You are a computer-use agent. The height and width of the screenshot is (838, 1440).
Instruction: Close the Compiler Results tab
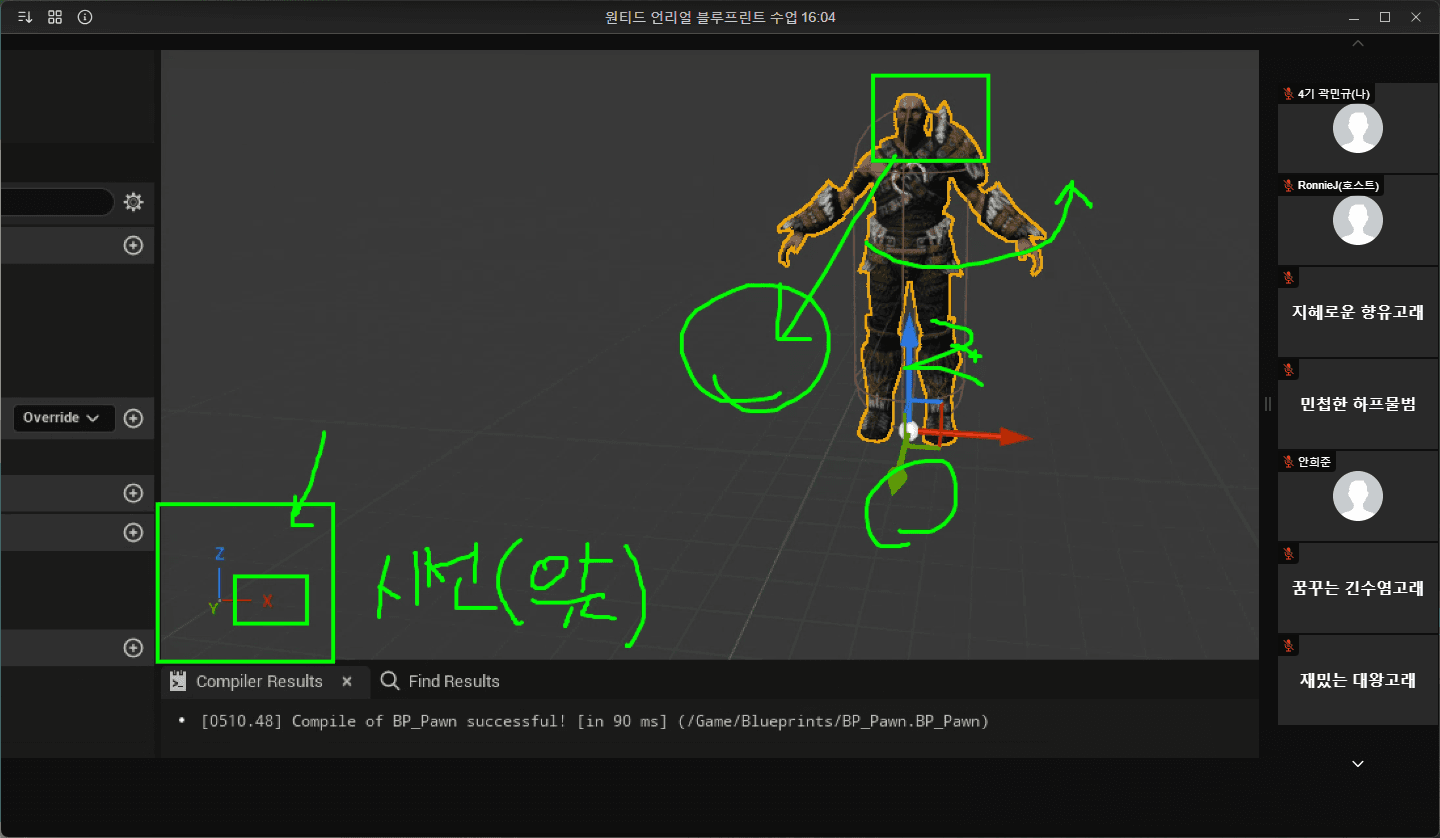[347, 682]
